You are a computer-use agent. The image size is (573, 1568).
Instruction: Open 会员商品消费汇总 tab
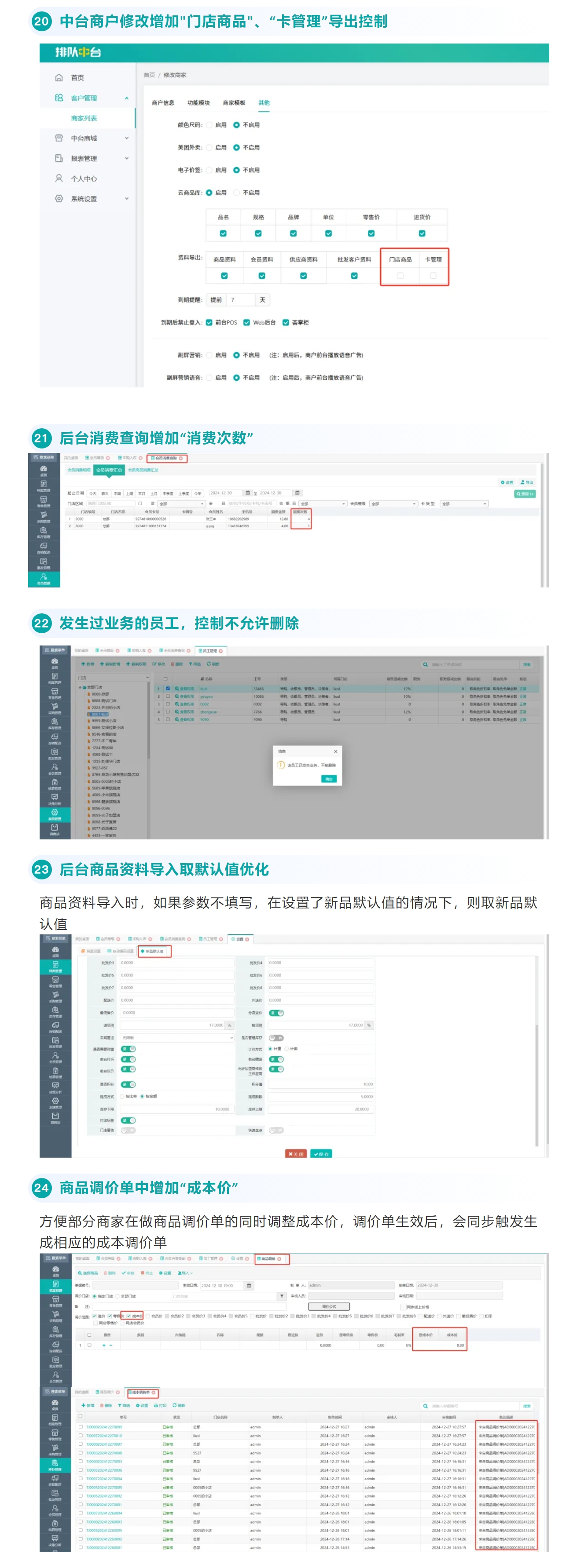click(x=143, y=470)
